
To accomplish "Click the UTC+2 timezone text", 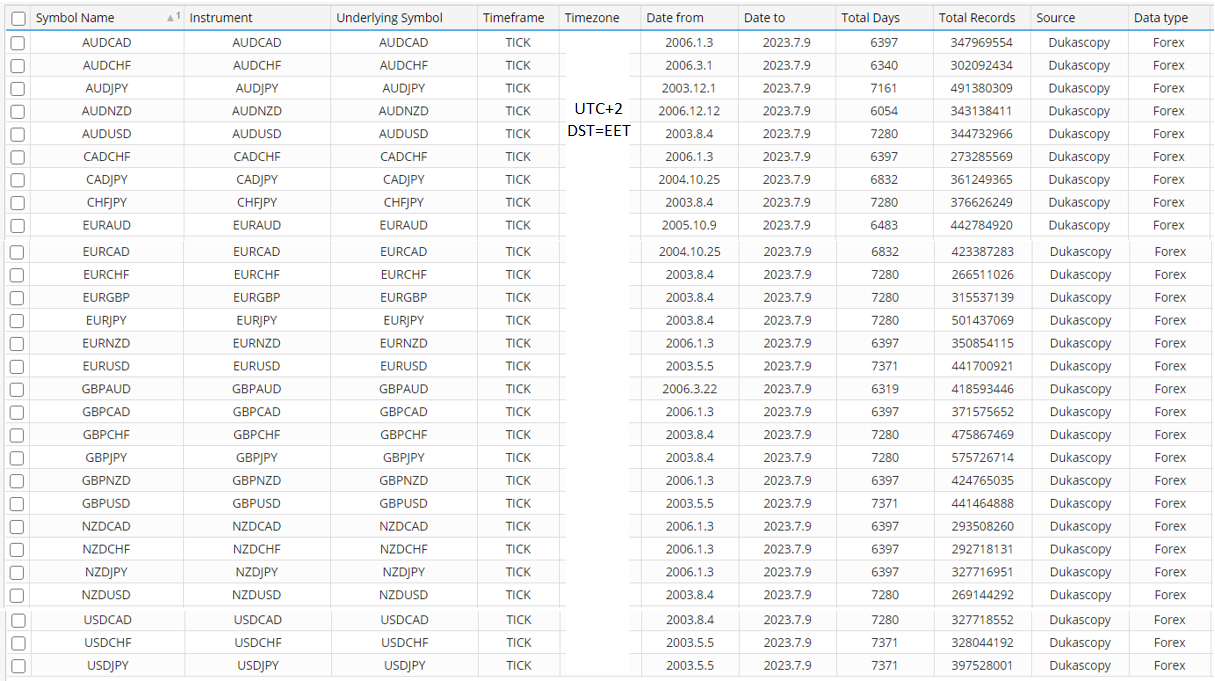I will pos(599,108).
